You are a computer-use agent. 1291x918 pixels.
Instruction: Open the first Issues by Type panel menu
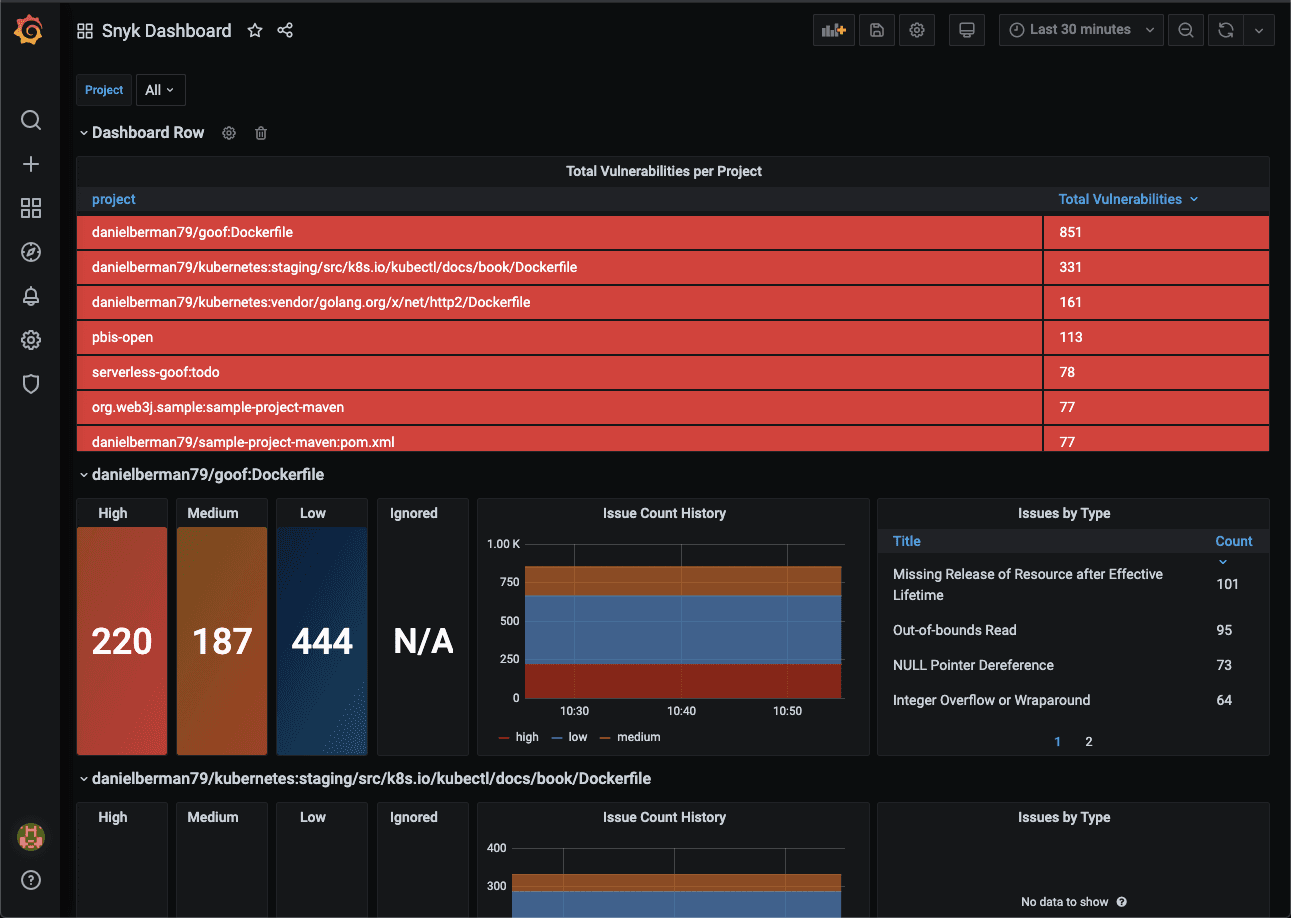coord(1064,513)
